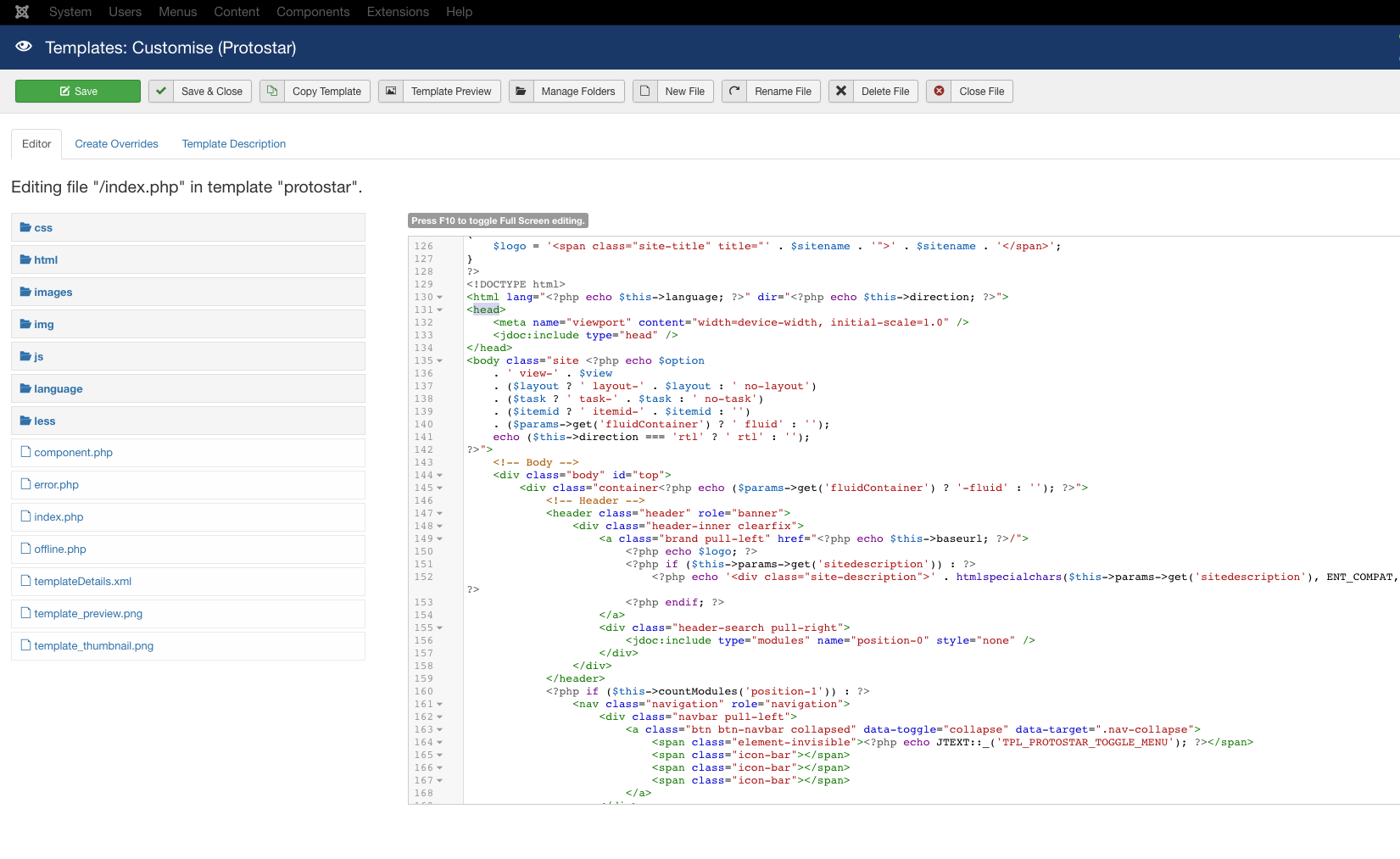Open the Users menu
Image resolution: width=1400 pixels, height=859 pixels.
[125, 12]
